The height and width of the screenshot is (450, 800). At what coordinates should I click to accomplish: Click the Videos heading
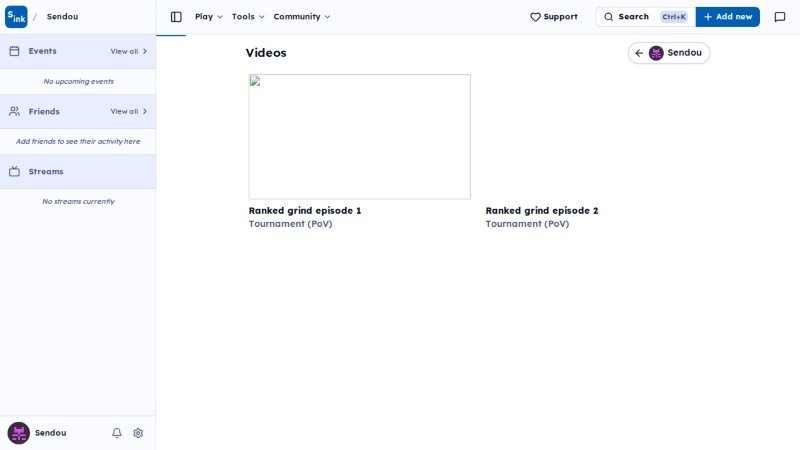pyautogui.click(x=266, y=53)
